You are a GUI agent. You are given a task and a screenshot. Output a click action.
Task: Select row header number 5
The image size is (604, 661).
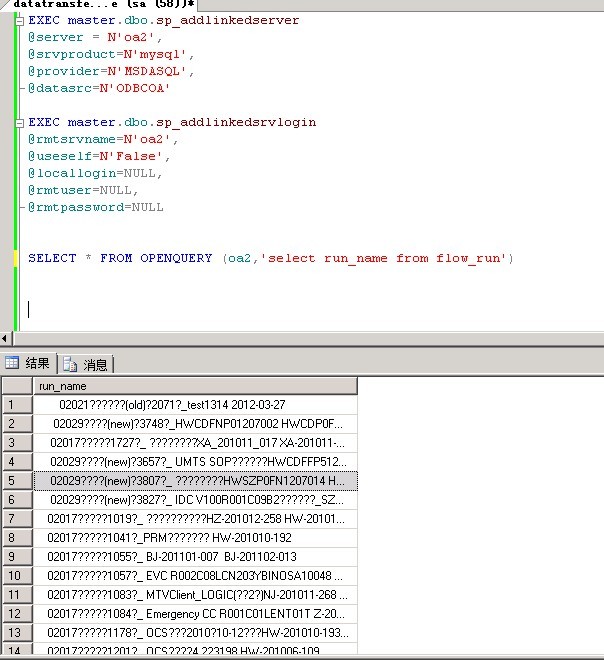tap(16, 480)
